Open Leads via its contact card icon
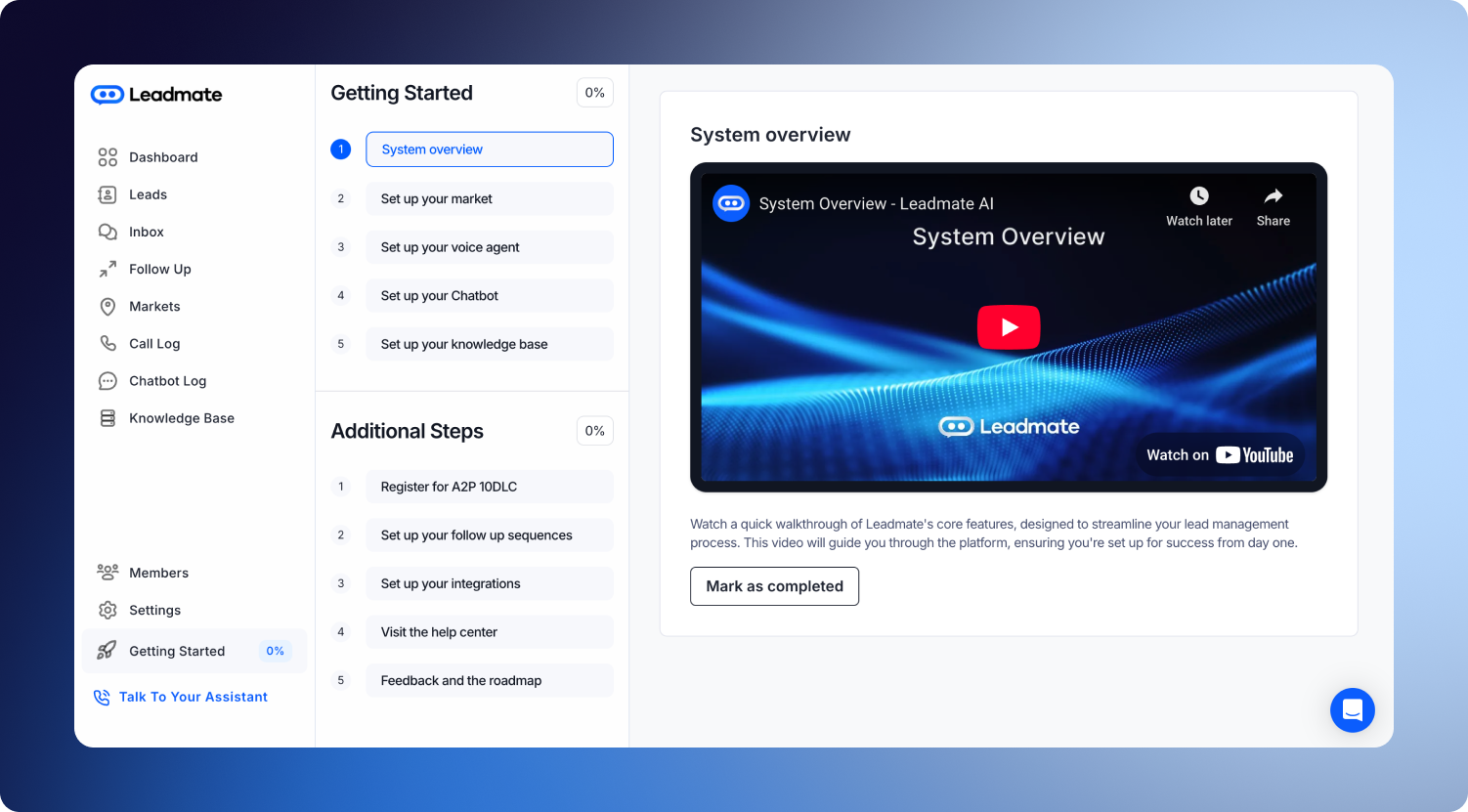 [x=108, y=194]
